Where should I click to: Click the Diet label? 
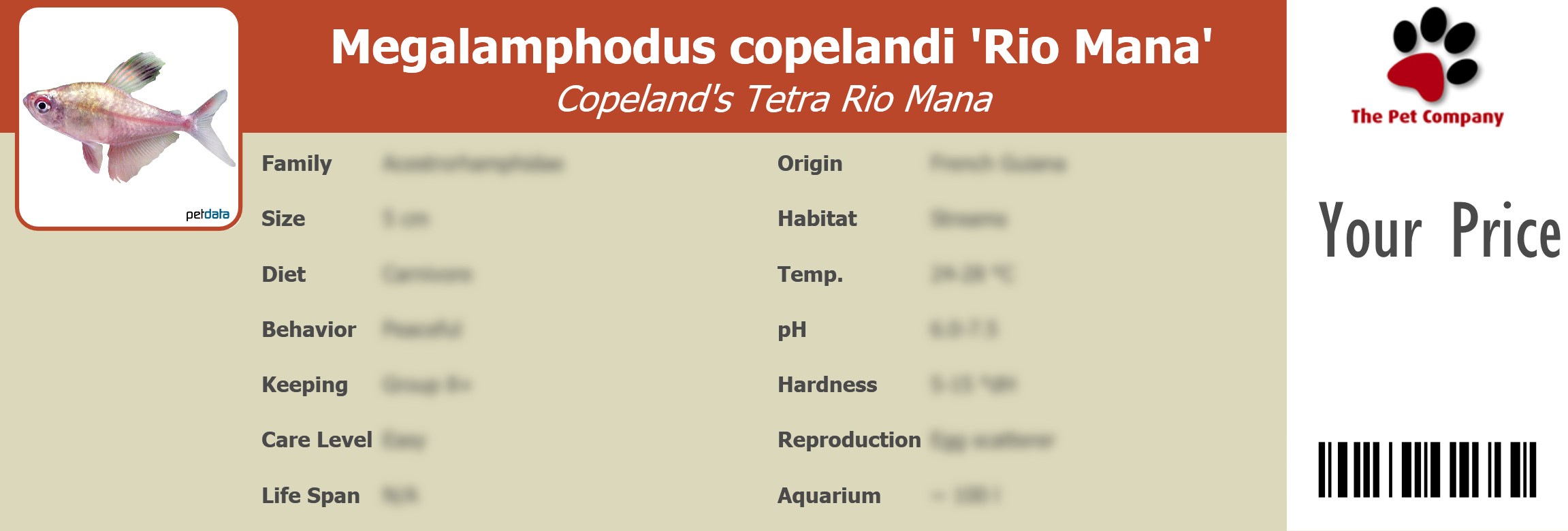click(284, 274)
